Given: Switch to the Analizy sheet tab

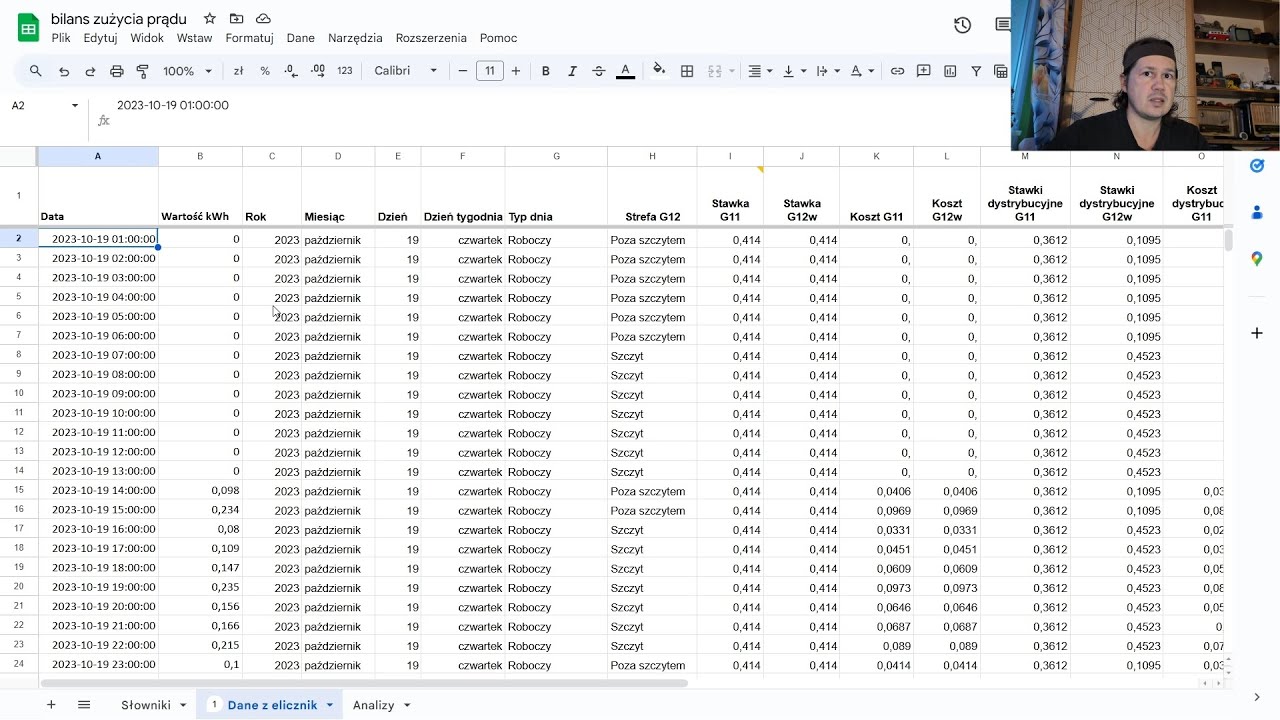Looking at the screenshot, I should click(x=374, y=705).
